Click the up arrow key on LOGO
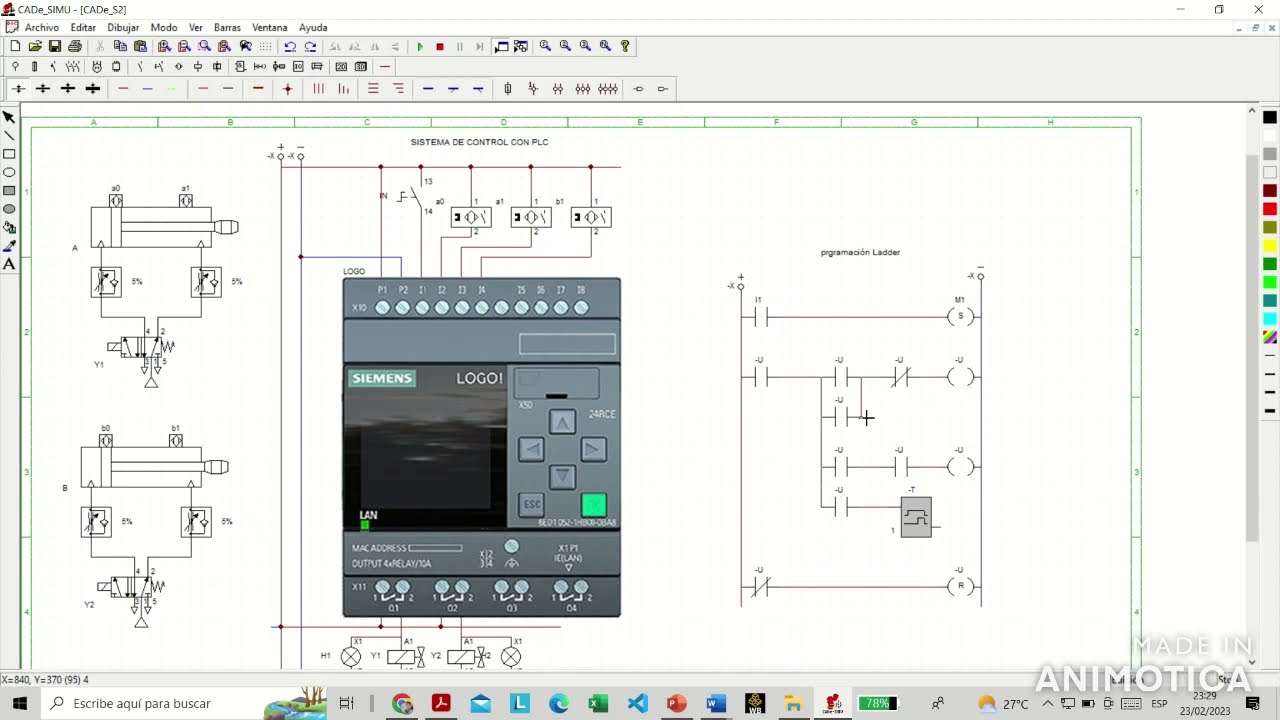 pyautogui.click(x=563, y=423)
